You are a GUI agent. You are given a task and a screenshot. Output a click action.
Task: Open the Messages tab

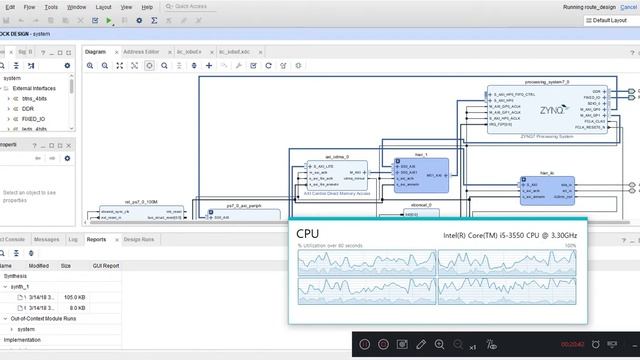point(47,240)
